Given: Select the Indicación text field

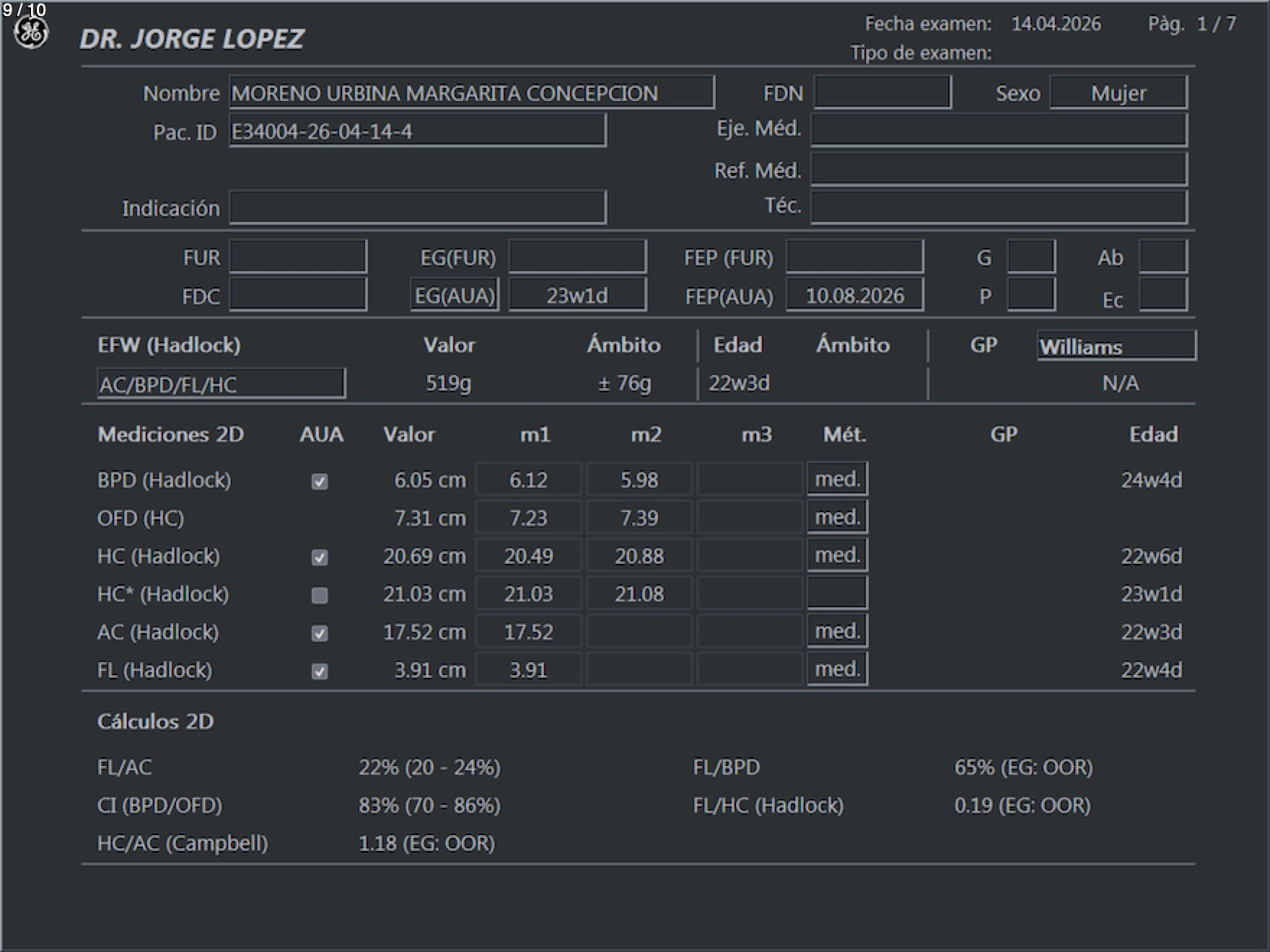Looking at the screenshot, I should pos(417,208).
